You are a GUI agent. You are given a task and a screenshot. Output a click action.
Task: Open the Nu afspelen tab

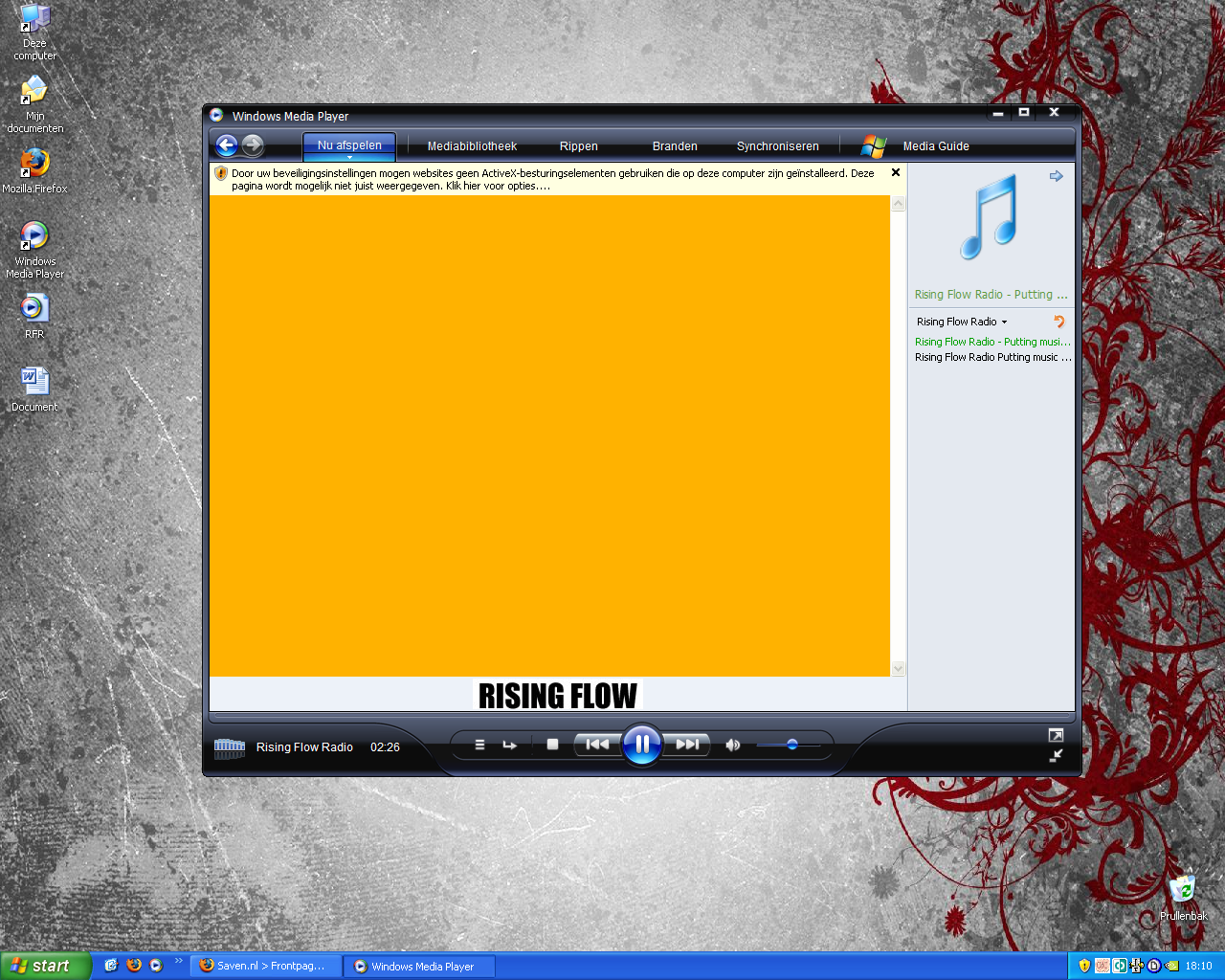[349, 145]
